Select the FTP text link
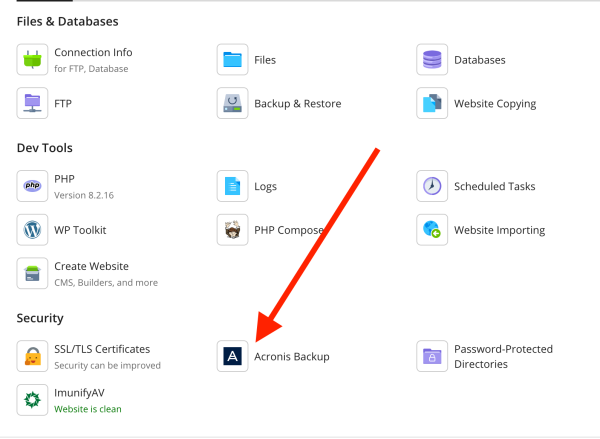 [x=63, y=103]
